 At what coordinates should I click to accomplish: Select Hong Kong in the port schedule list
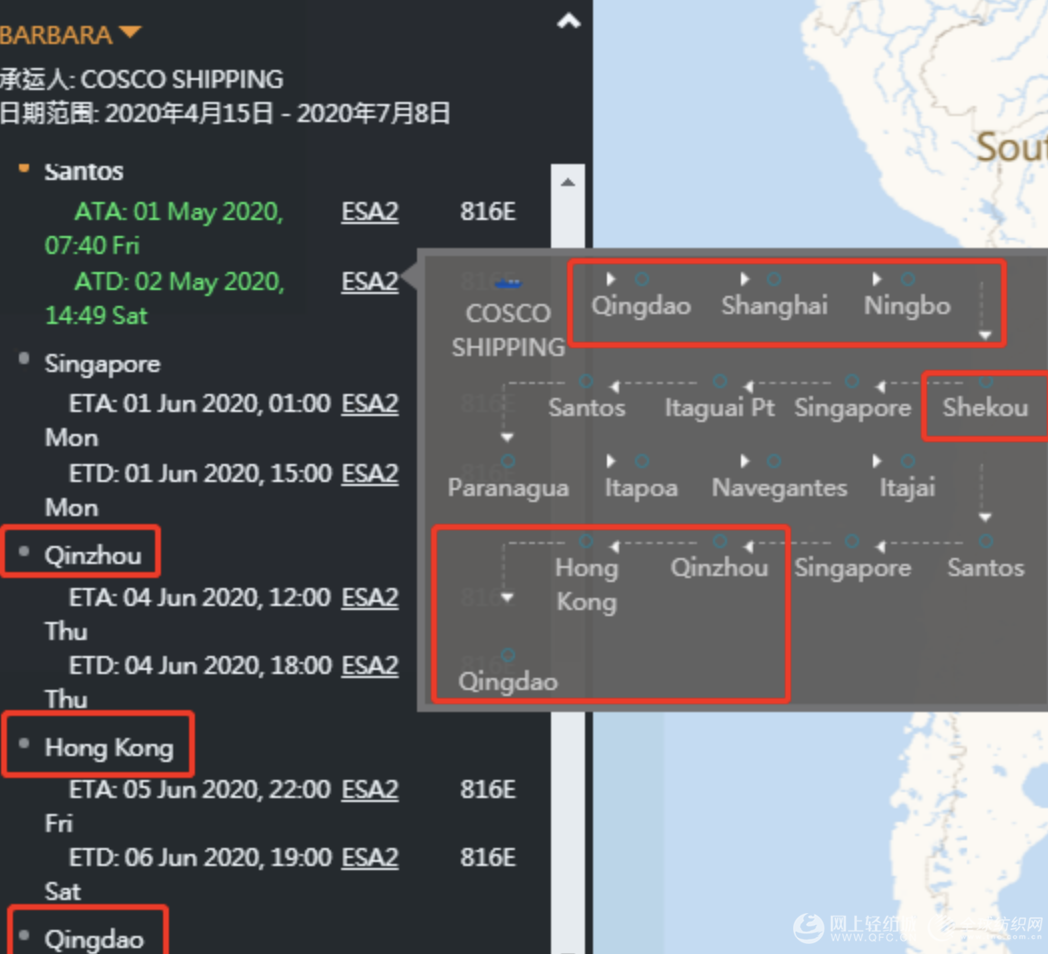pyautogui.click(x=108, y=747)
